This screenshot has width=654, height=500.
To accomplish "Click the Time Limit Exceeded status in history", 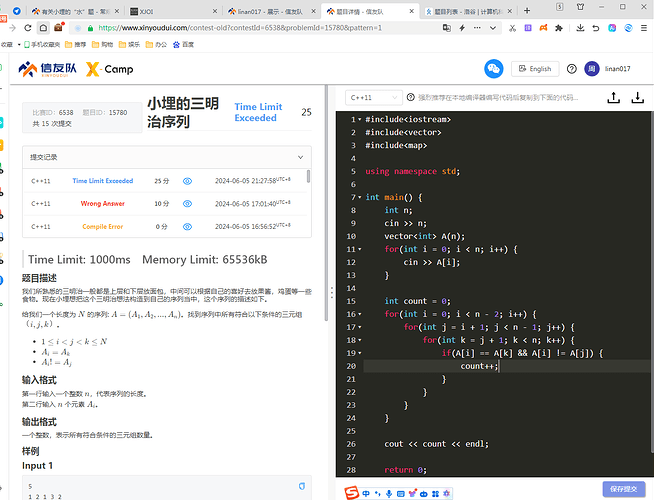I will click(x=103, y=181).
